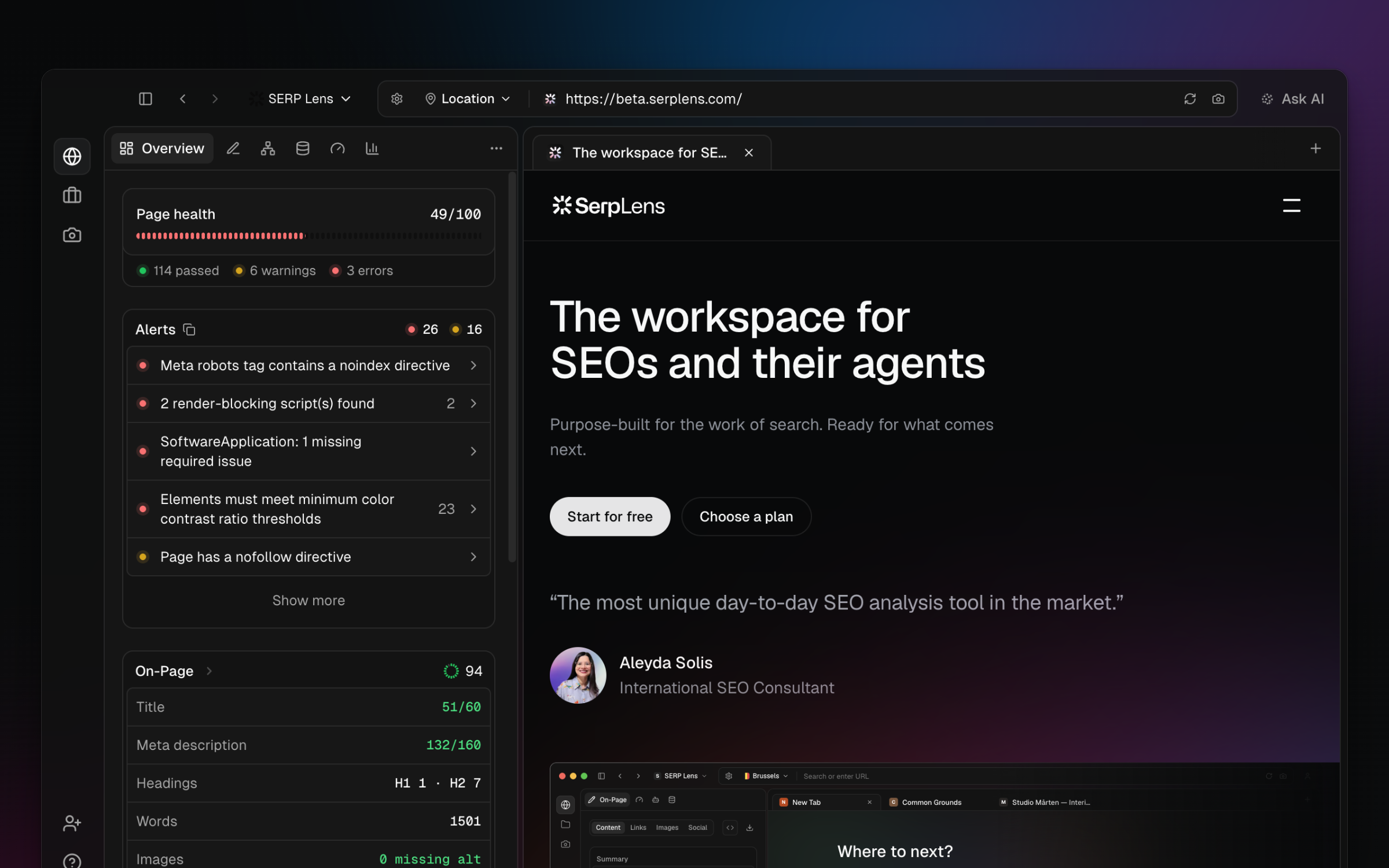Open the briefcase projects icon in sidebar

[x=72, y=196]
